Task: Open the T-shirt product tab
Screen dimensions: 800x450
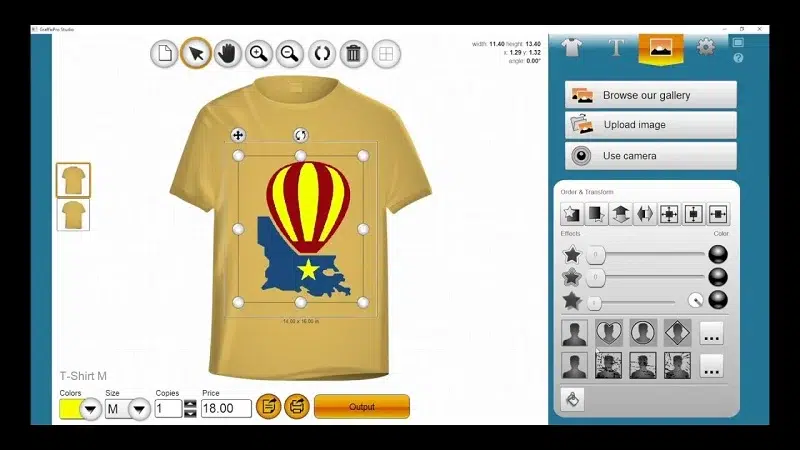Action: point(571,47)
